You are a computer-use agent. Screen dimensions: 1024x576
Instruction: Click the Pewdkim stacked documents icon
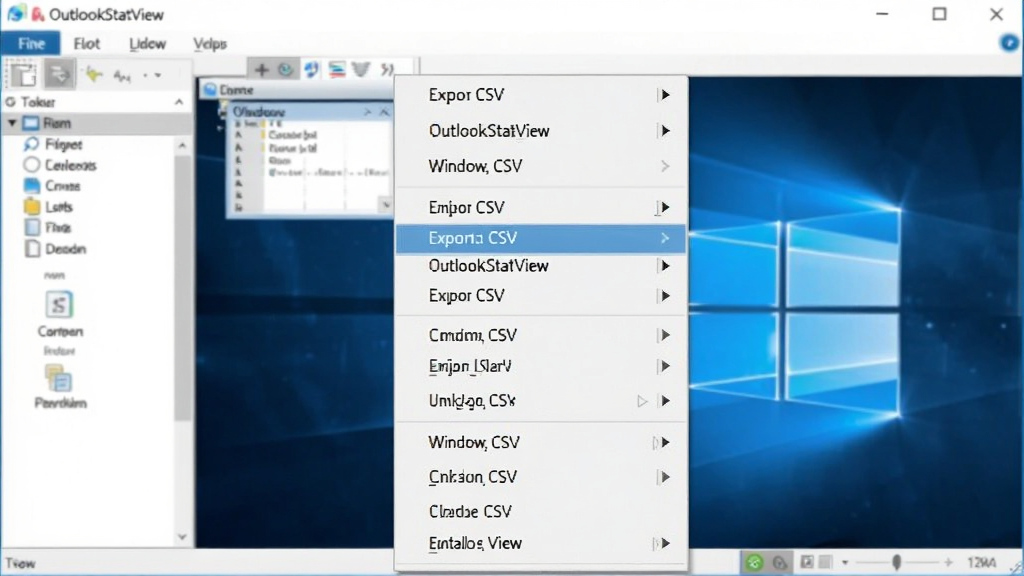pyautogui.click(x=59, y=378)
